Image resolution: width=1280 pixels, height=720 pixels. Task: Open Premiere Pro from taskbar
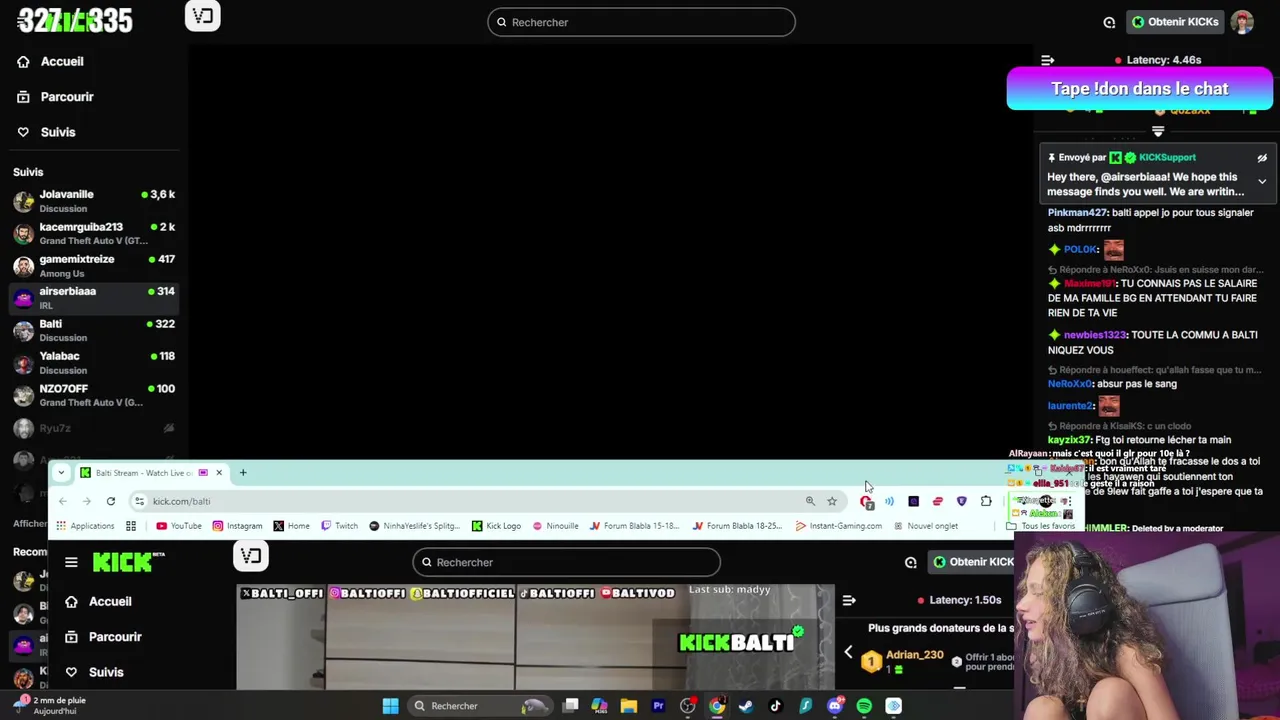(658, 706)
